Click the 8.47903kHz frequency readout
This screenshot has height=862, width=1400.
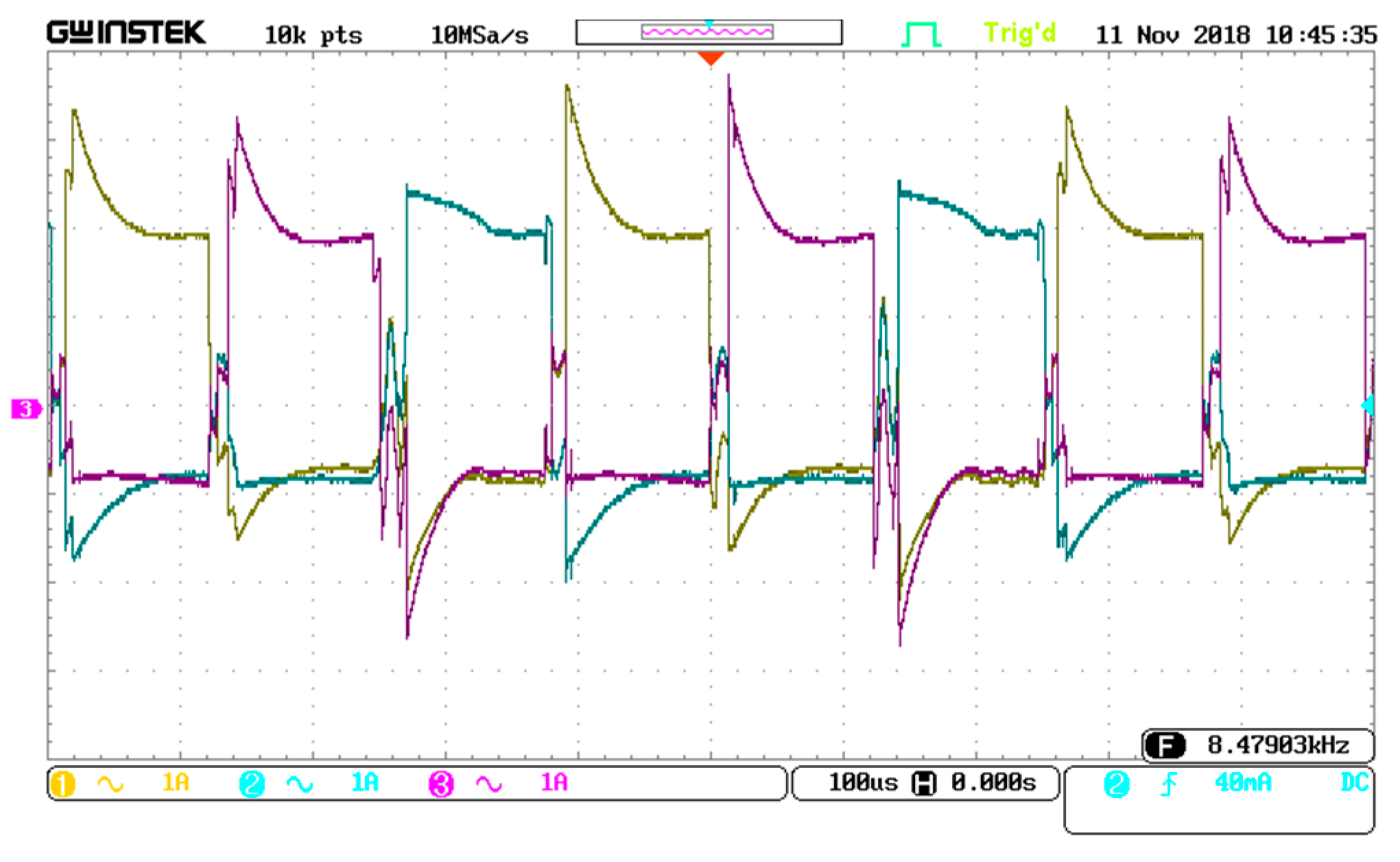click(1278, 745)
